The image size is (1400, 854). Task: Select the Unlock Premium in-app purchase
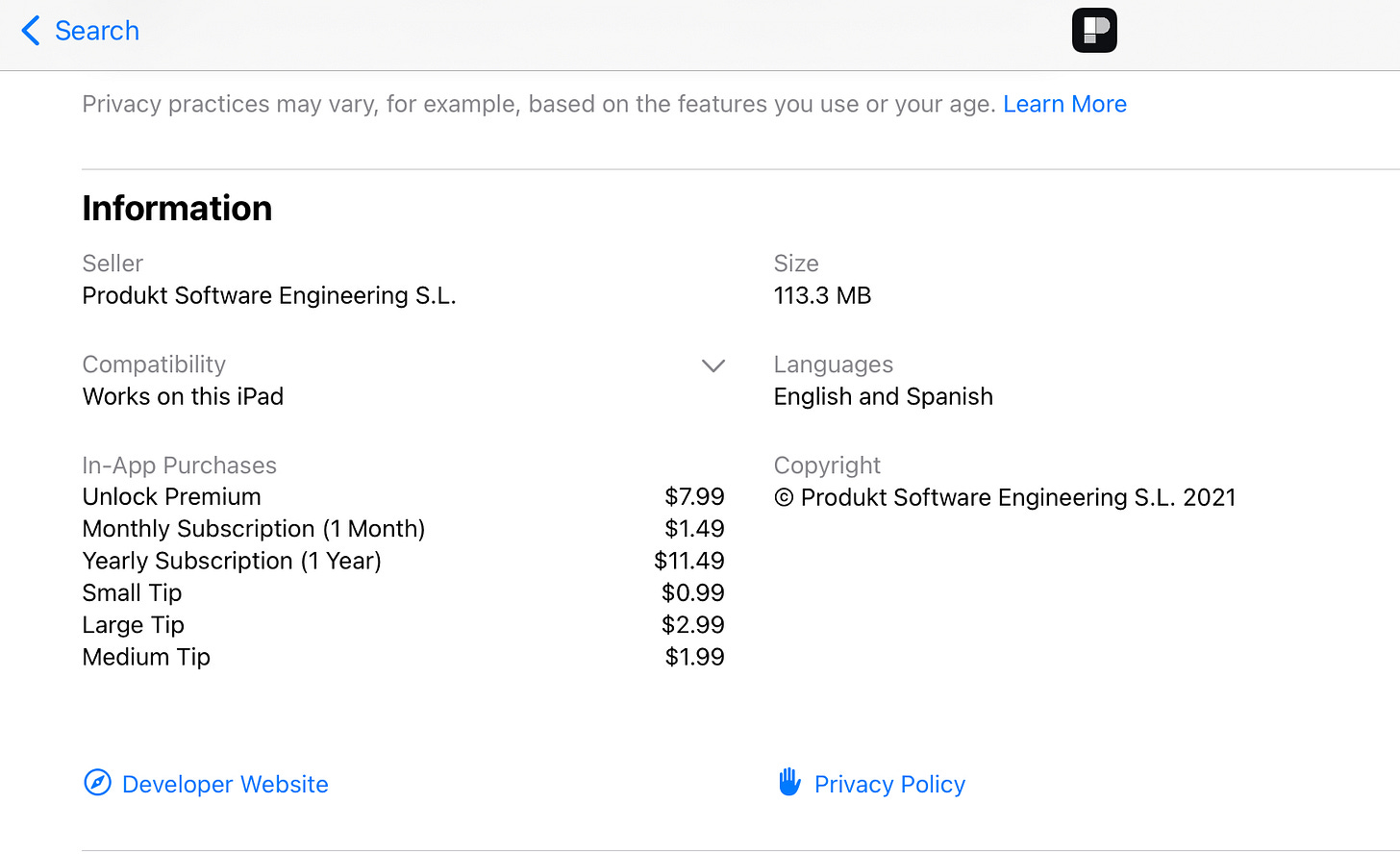[x=403, y=496]
